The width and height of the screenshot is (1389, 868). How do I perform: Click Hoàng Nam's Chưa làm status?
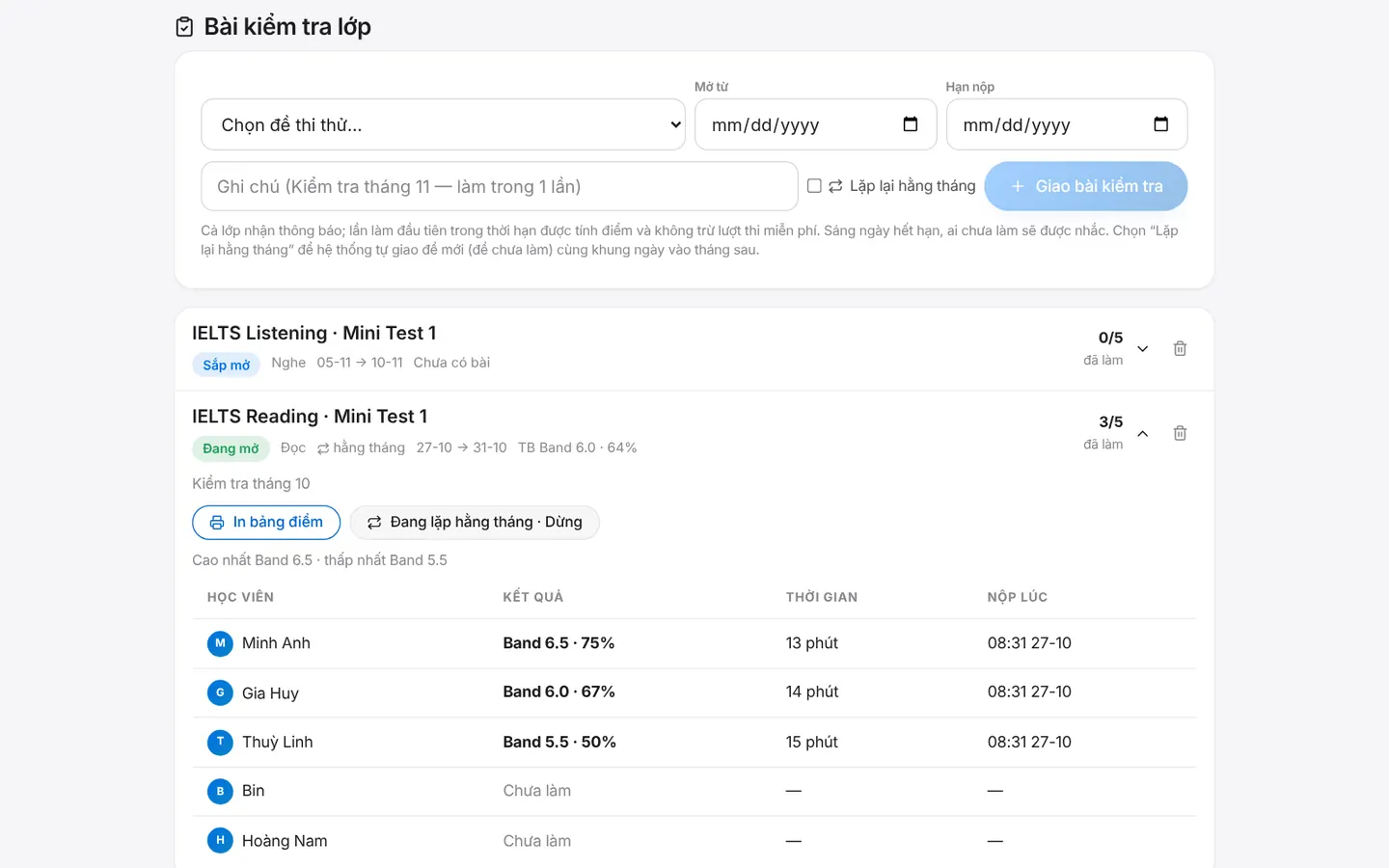(537, 841)
